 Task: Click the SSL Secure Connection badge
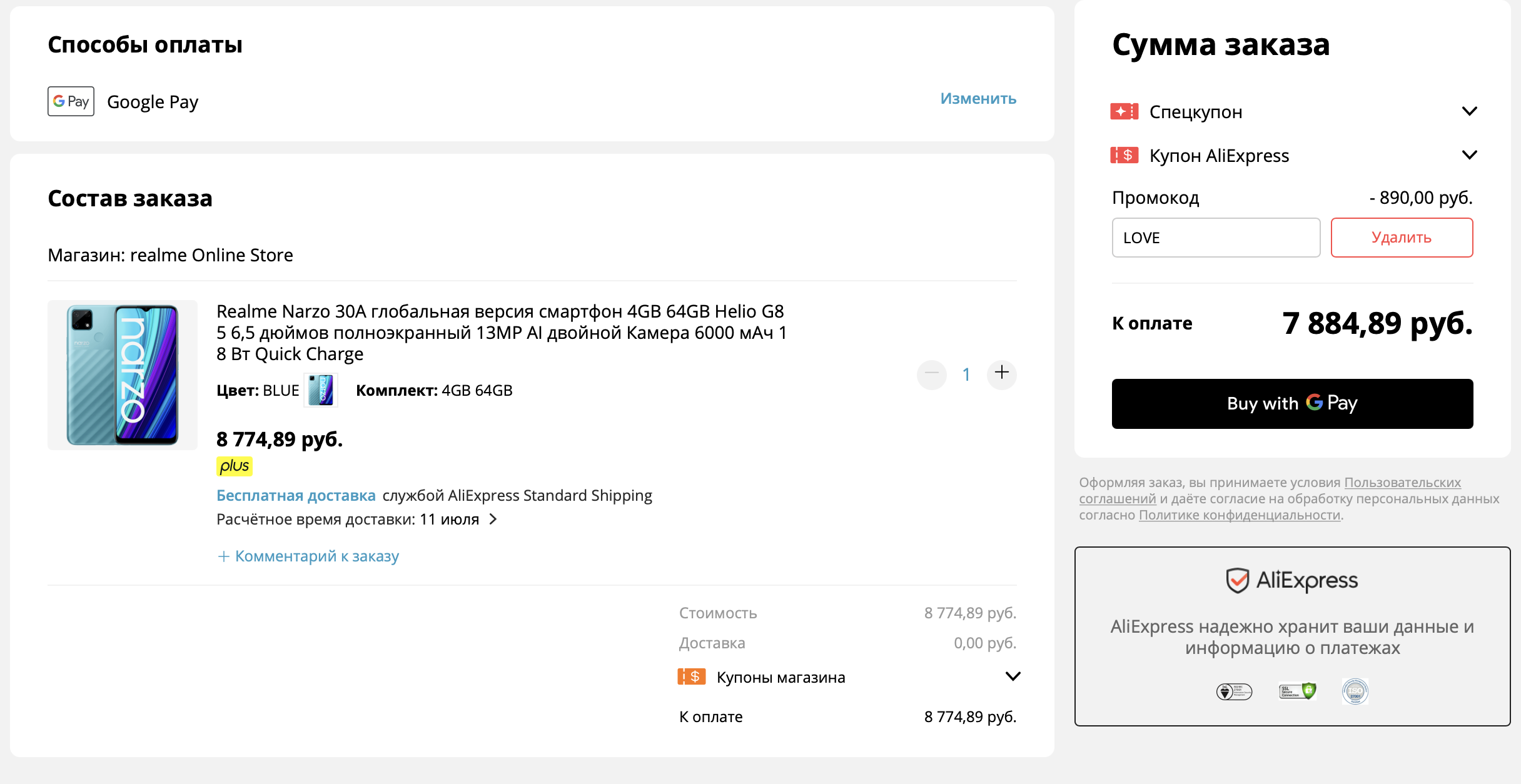(1297, 691)
